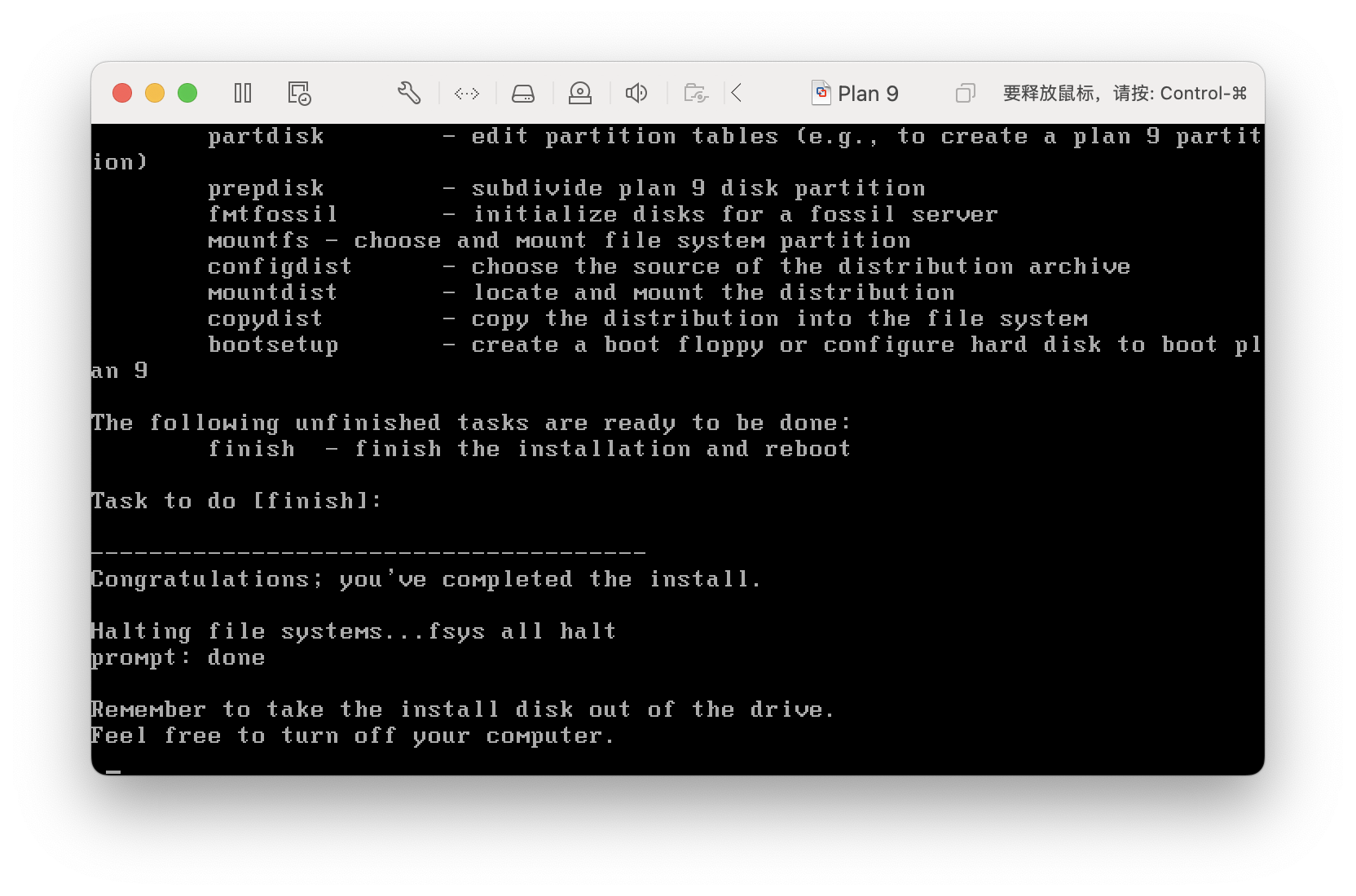Click the CD/DVD drive icon
This screenshot has height=896, width=1356.
click(580, 93)
